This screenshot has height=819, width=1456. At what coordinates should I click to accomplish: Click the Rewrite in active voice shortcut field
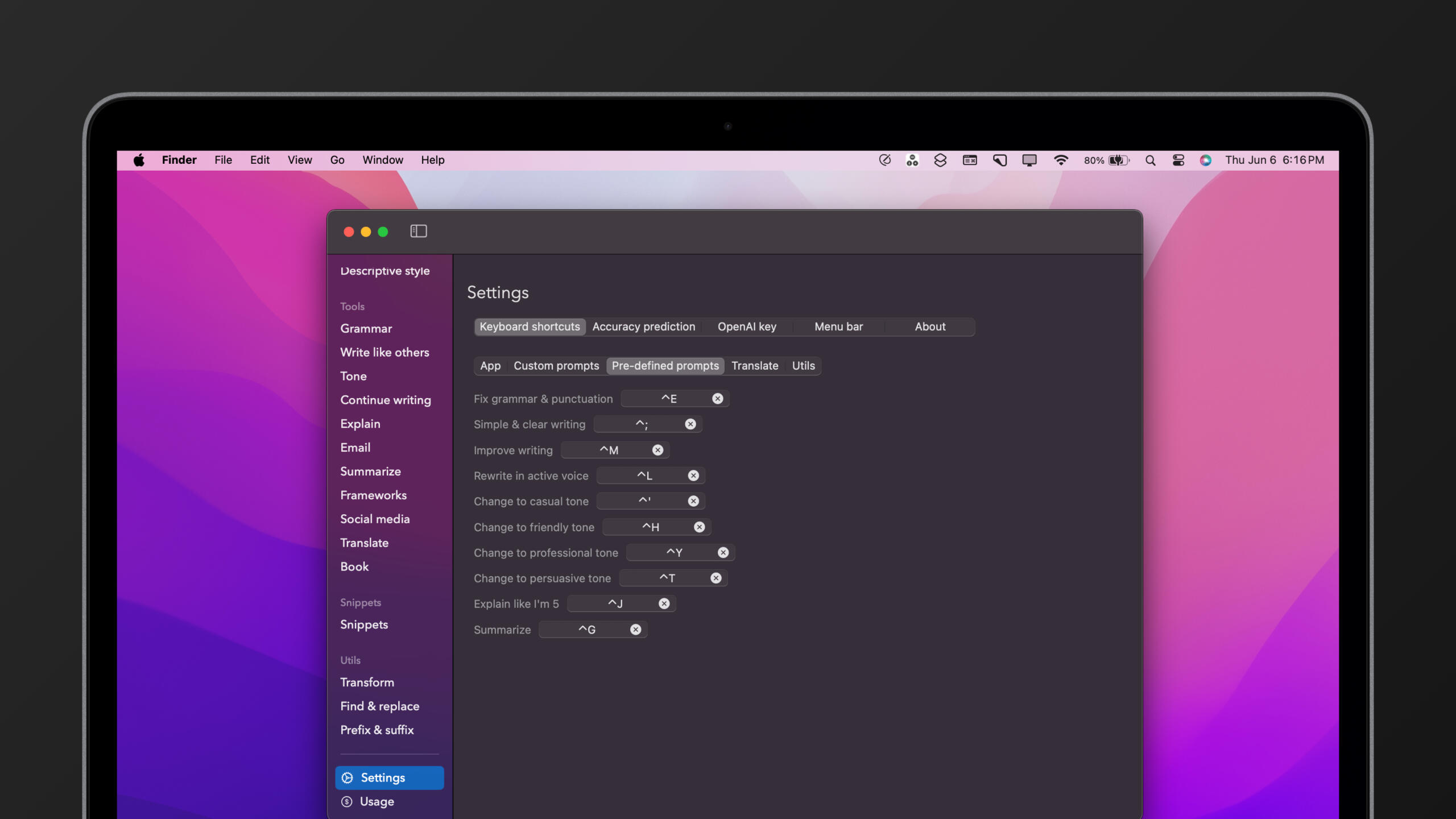pyautogui.click(x=644, y=475)
